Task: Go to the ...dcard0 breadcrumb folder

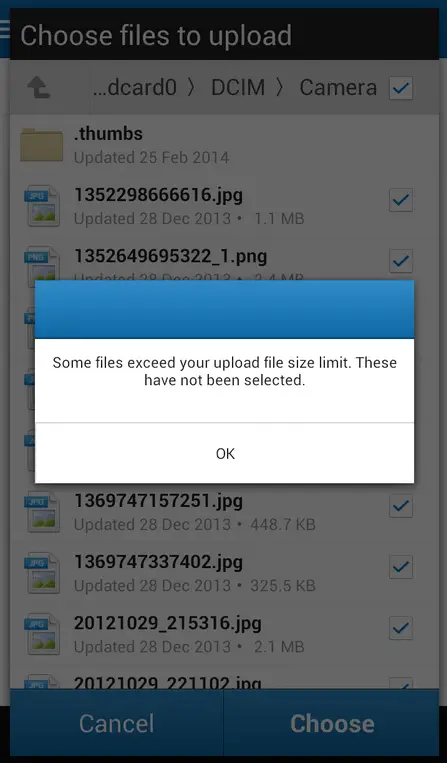Action: tap(134, 88)
